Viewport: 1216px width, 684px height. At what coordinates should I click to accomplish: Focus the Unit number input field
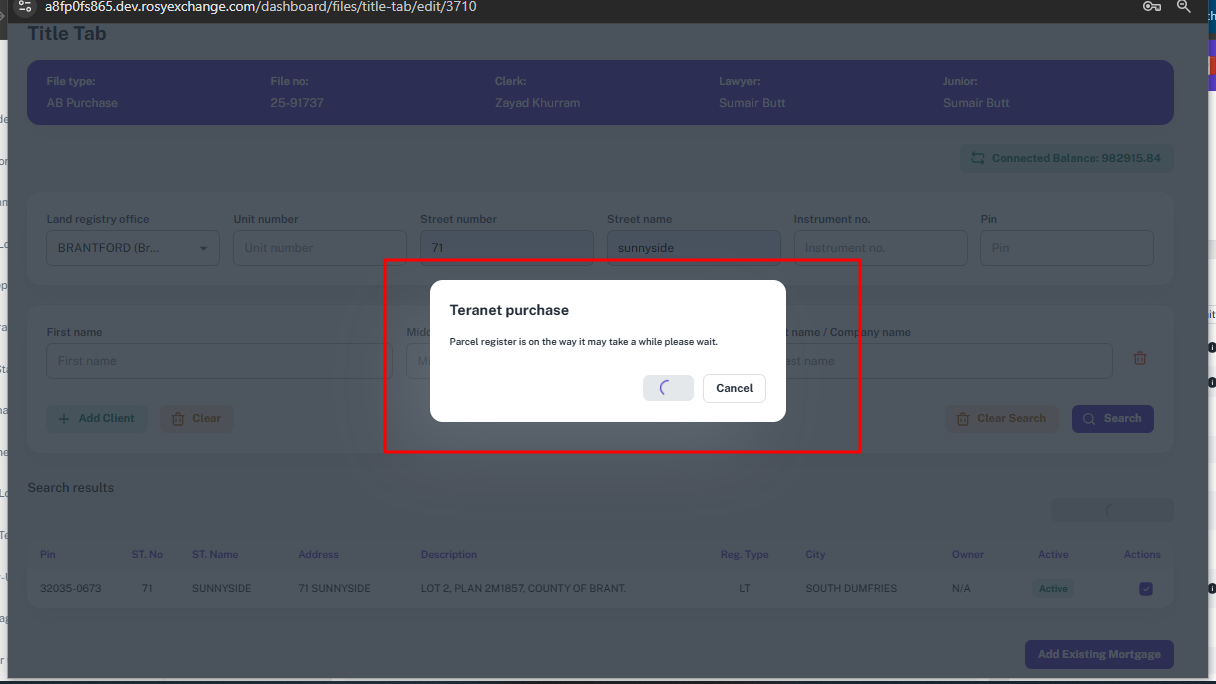point(319,248)
